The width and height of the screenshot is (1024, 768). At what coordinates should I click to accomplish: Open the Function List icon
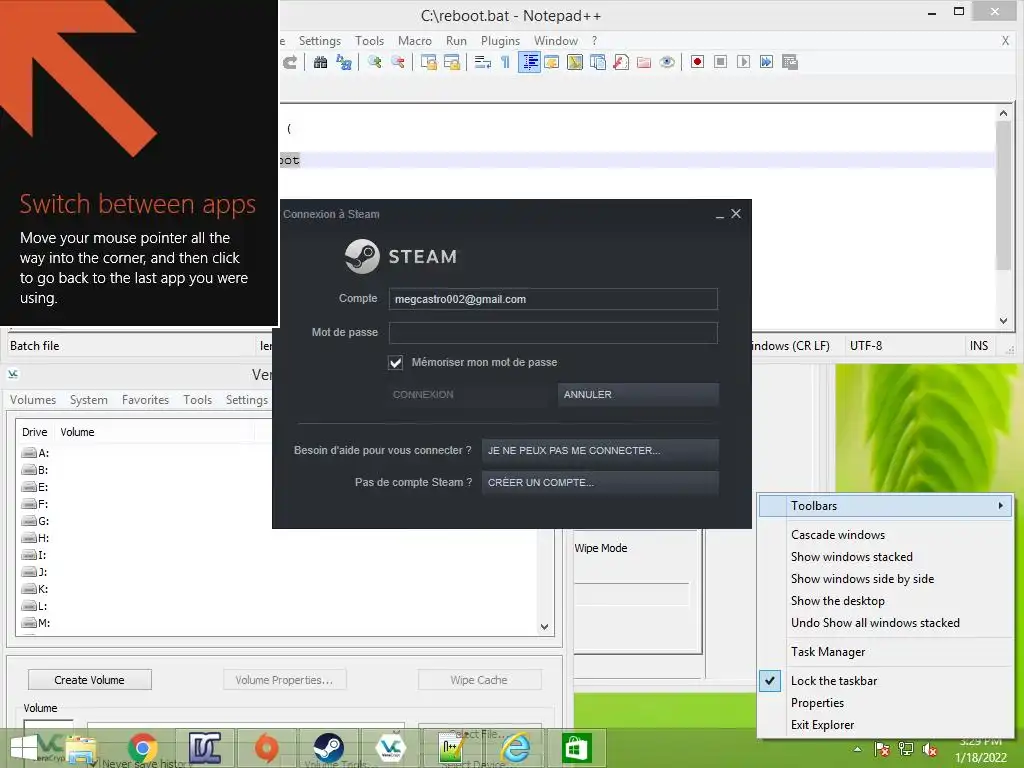621,62
